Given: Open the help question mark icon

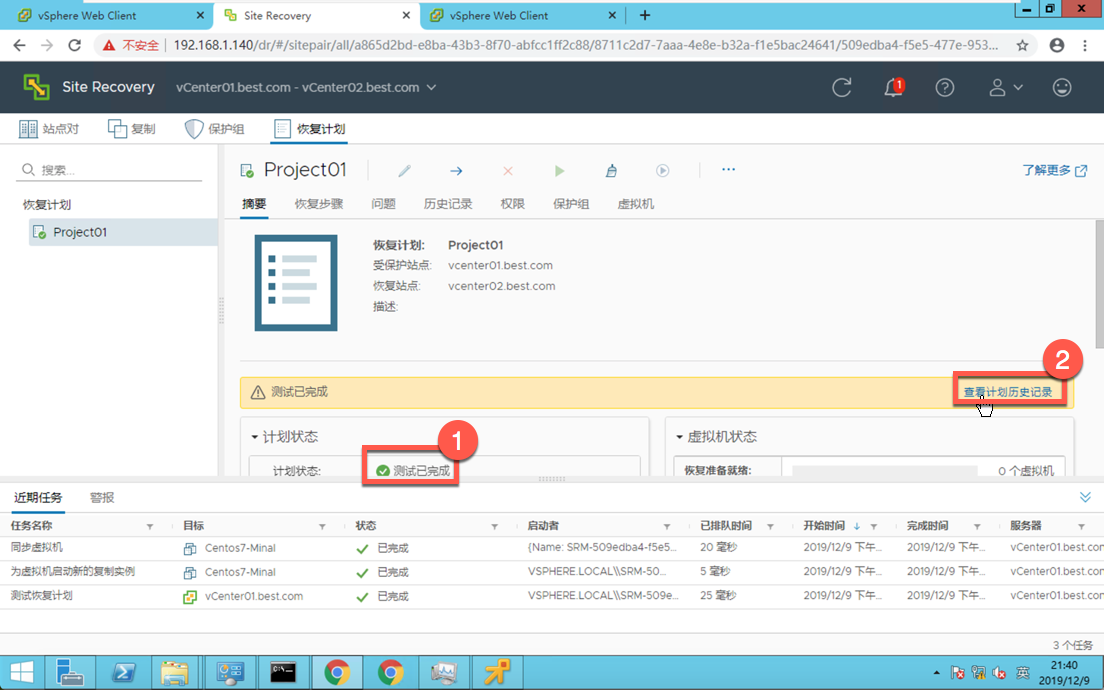Looking at the screenshot, I should (945, 87).
